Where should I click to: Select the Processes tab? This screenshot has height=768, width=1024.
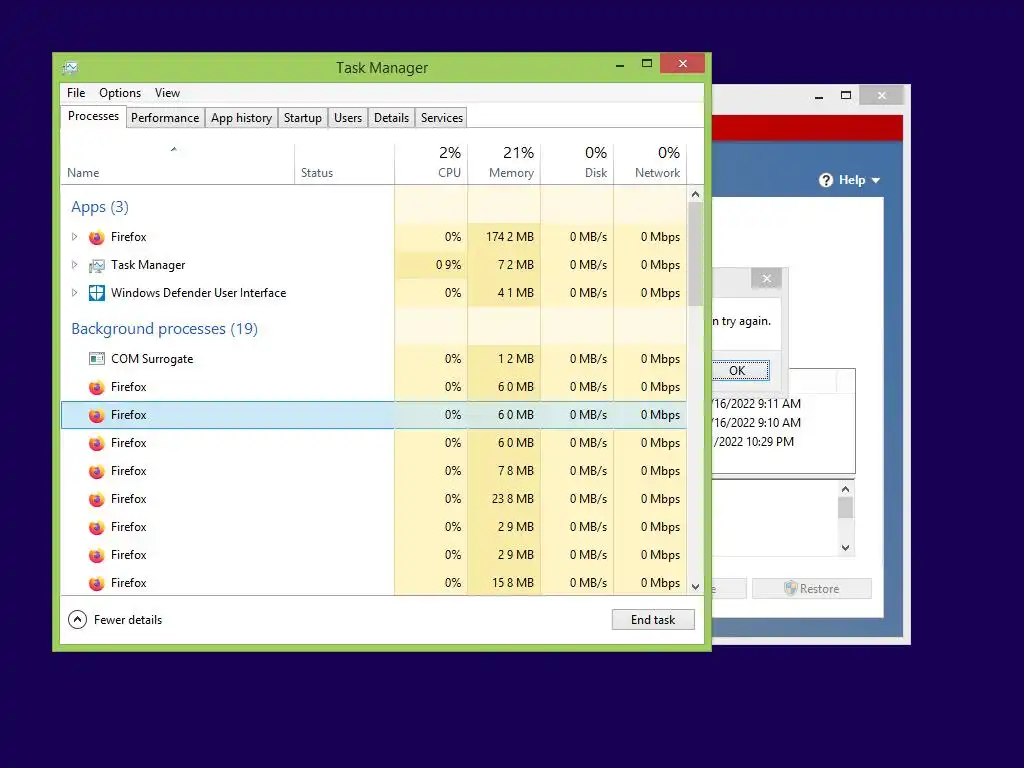click(93, 116)
